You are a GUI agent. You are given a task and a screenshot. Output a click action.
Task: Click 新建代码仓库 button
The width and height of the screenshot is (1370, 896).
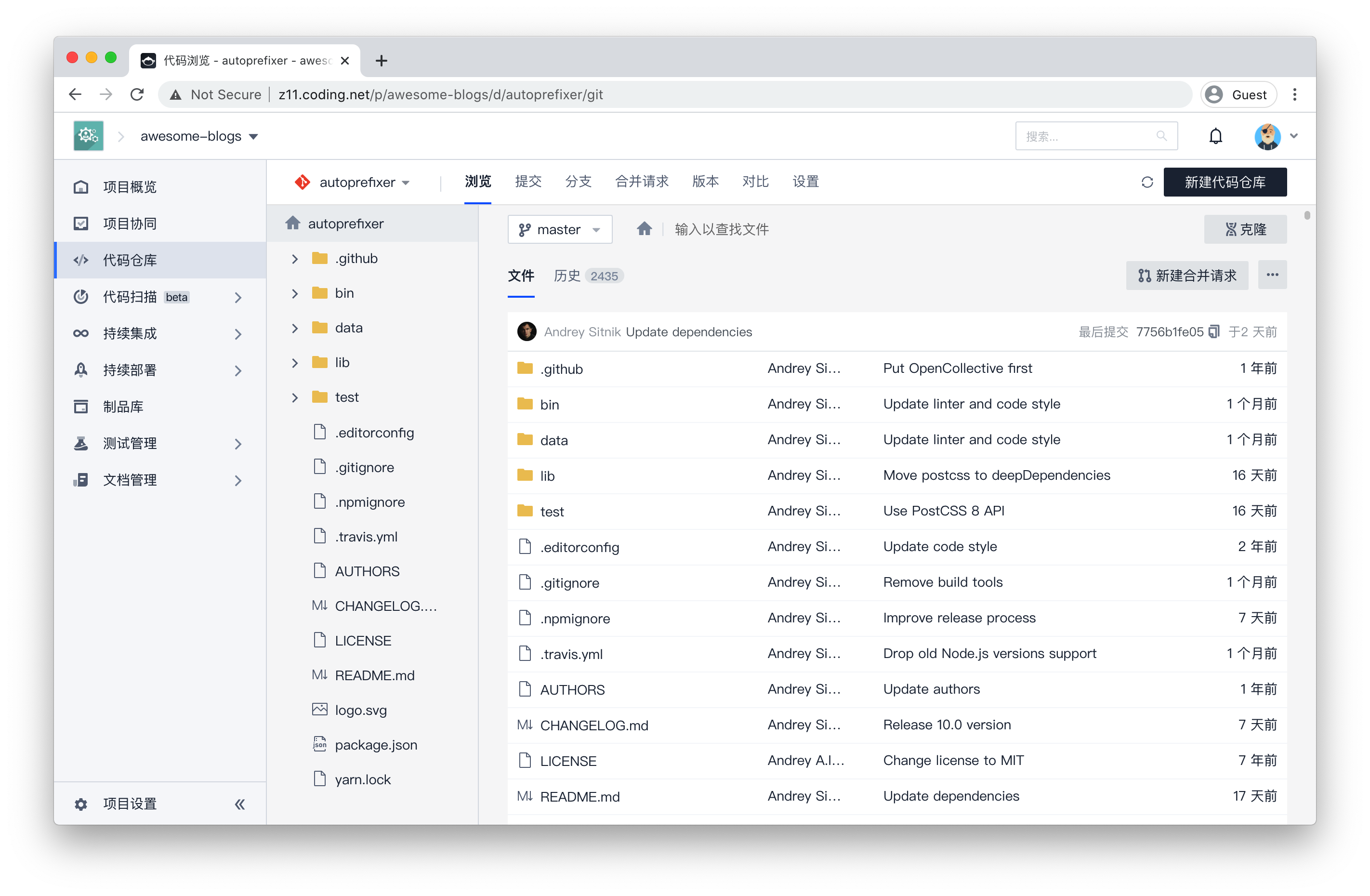pyautogui.click(x=1225, y=183)
